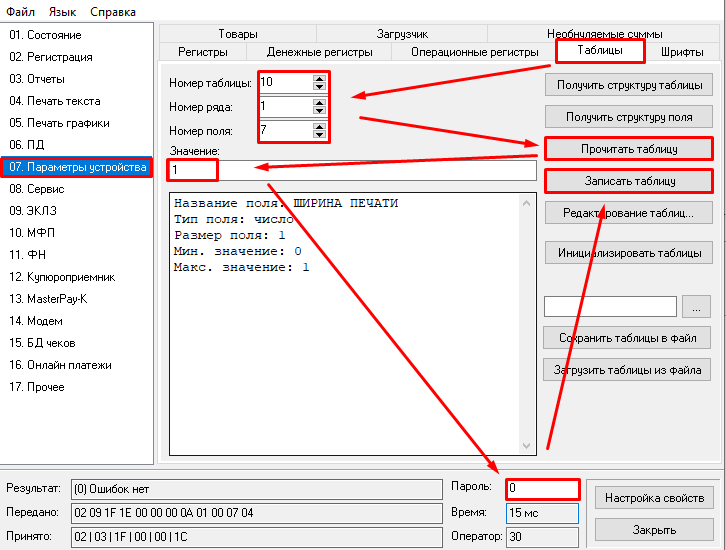
Task: Switch to the Шрифты tab
Action: coord(683,51)
